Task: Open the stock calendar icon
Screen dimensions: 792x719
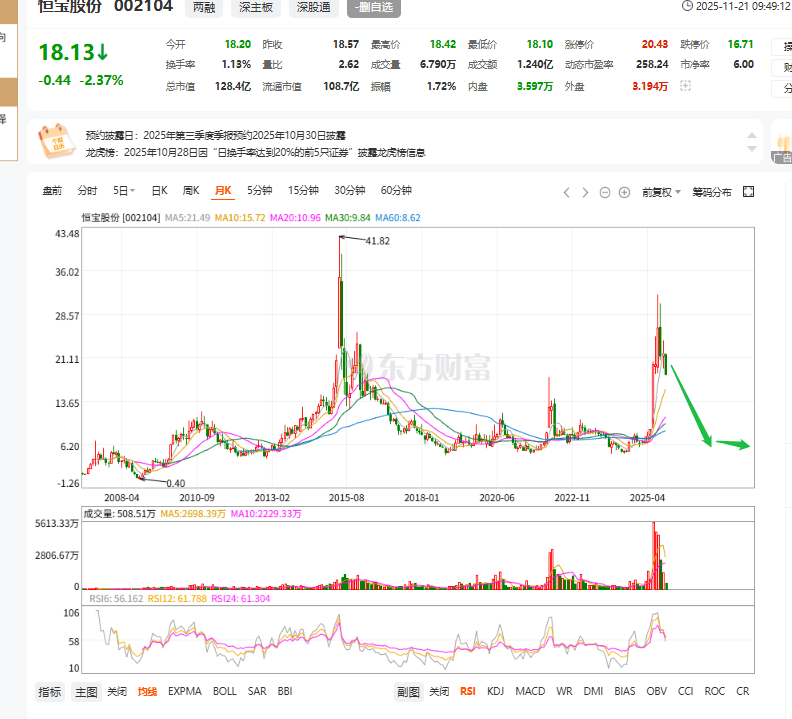Action: pos(56,141)
